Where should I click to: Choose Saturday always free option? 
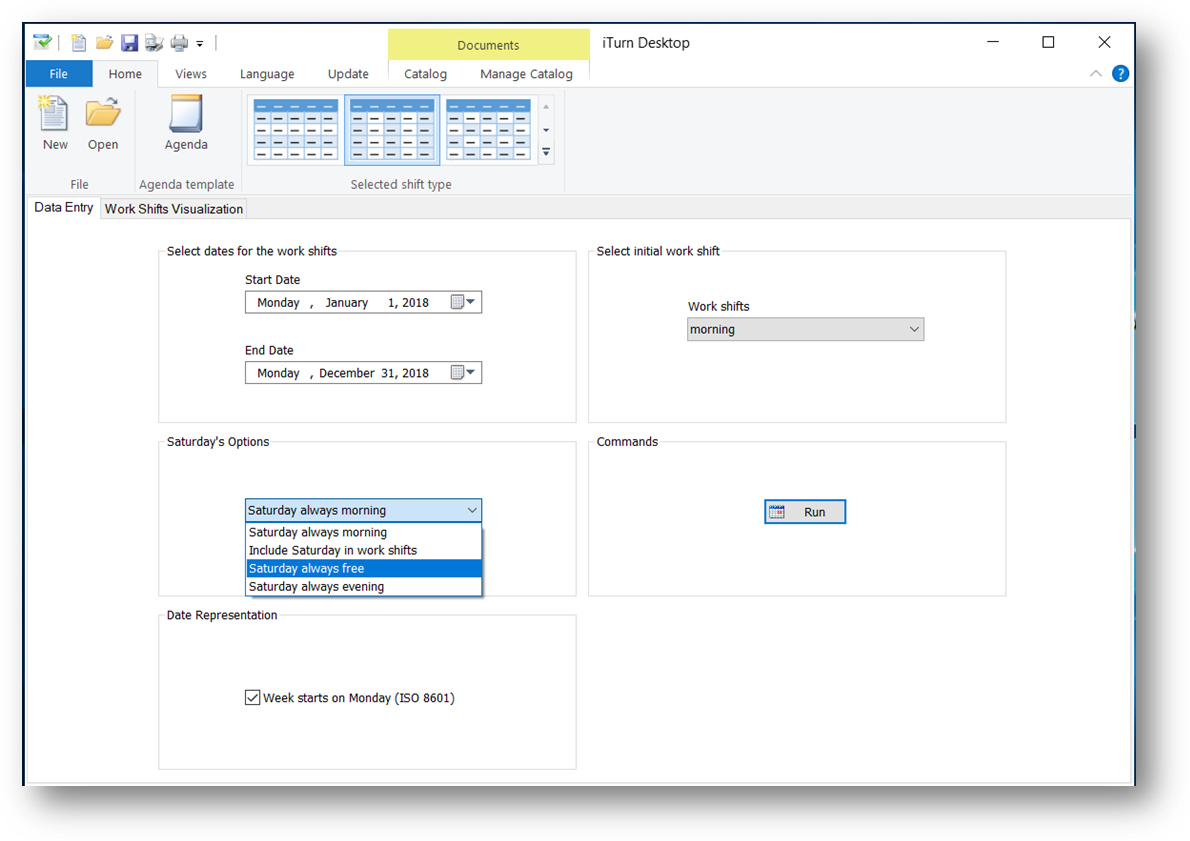364,569
